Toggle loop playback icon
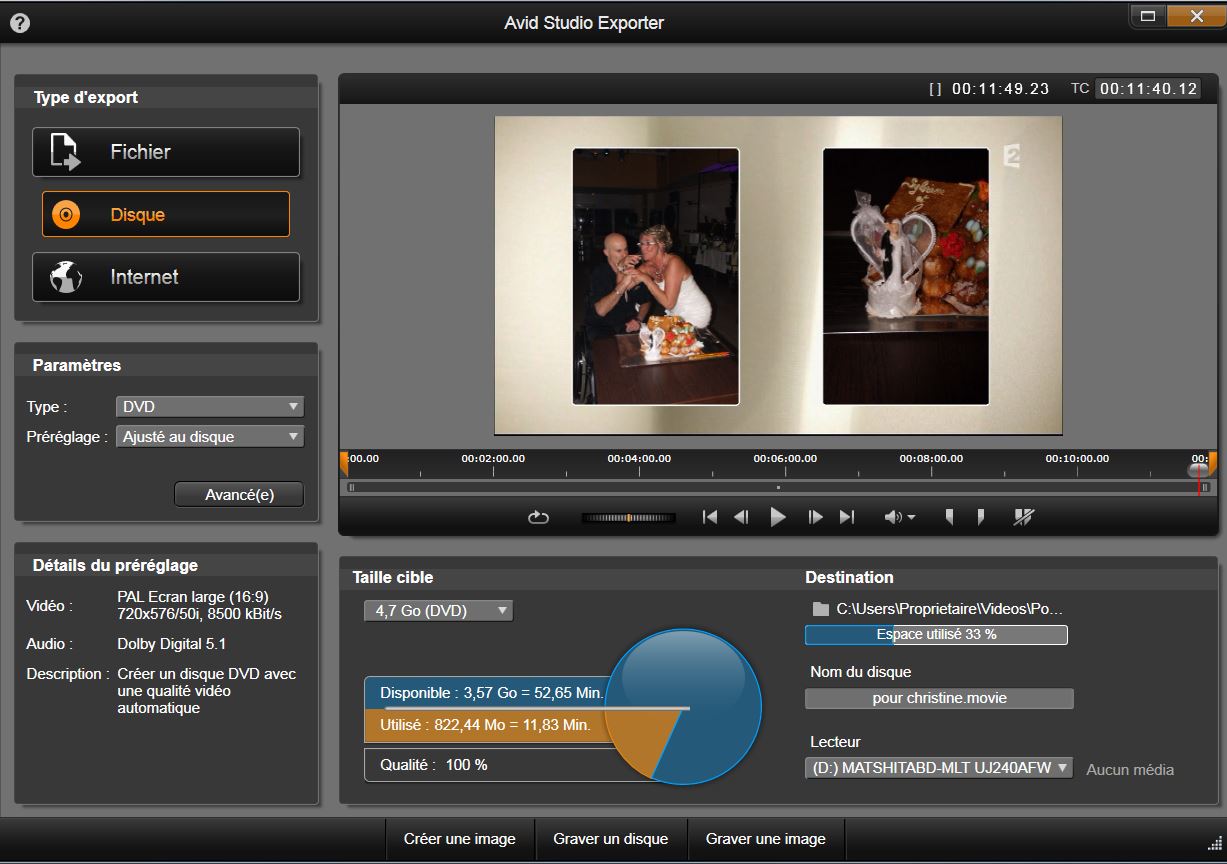 [x=538, y=517]
